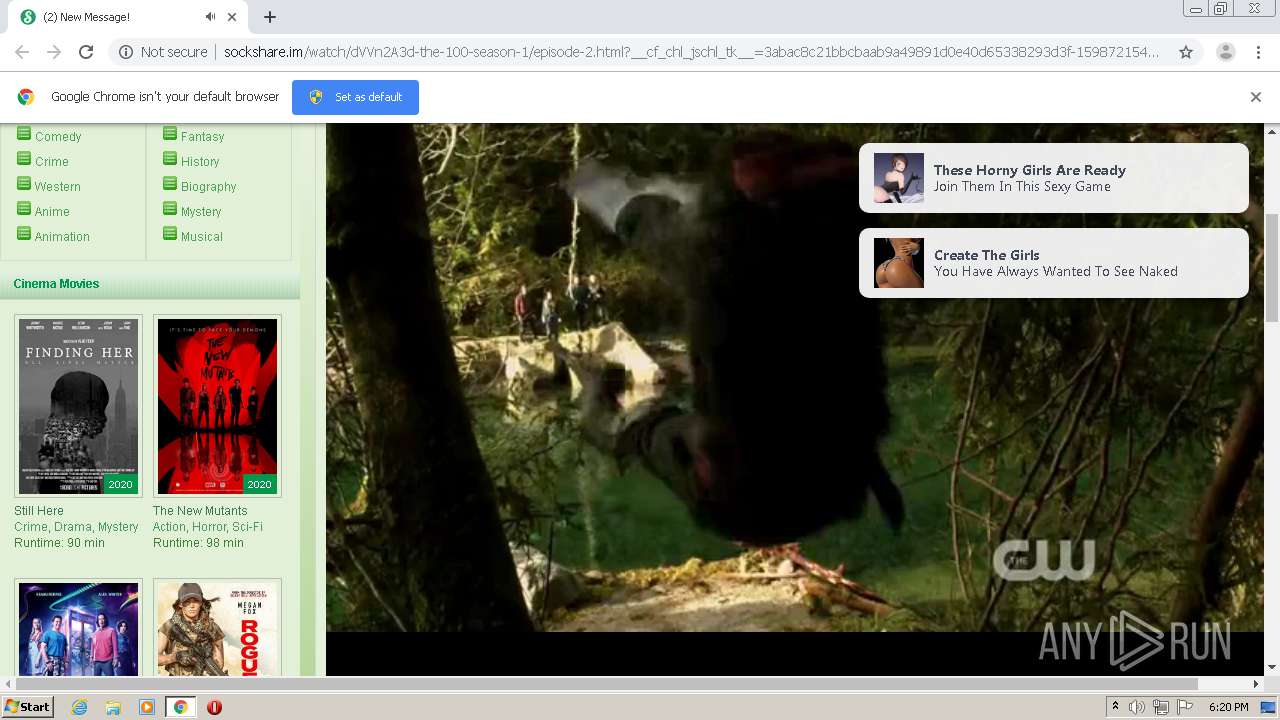View the 'Not secure' site information
This screenshot has width=1280, height=720.
[163, 52]
